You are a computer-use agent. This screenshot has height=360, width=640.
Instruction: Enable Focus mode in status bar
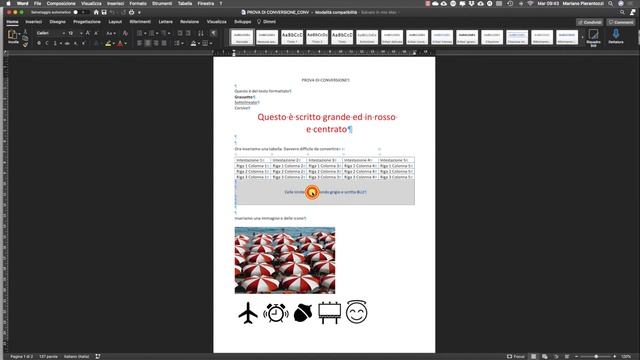coord(516,356)
